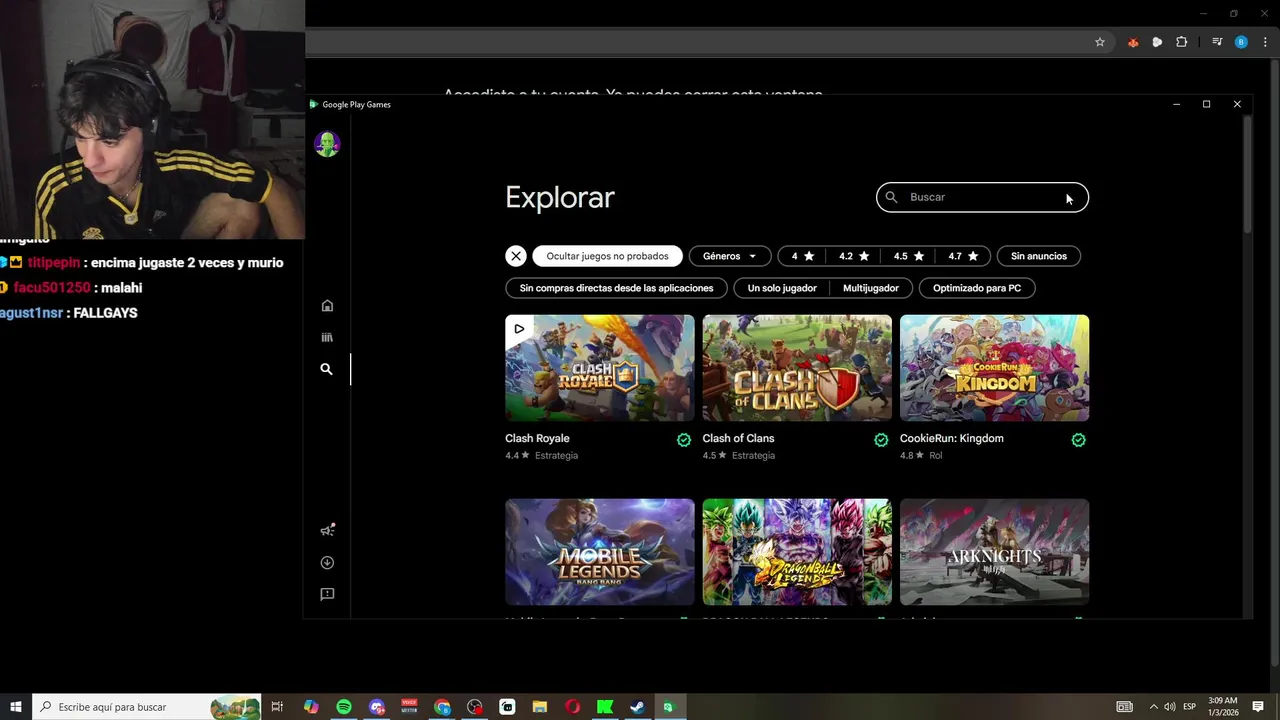This screenshot has width=1280, height=720.
Task: Toggle the 4.5 stars rating filter
Action: click(x=909, y=256)
